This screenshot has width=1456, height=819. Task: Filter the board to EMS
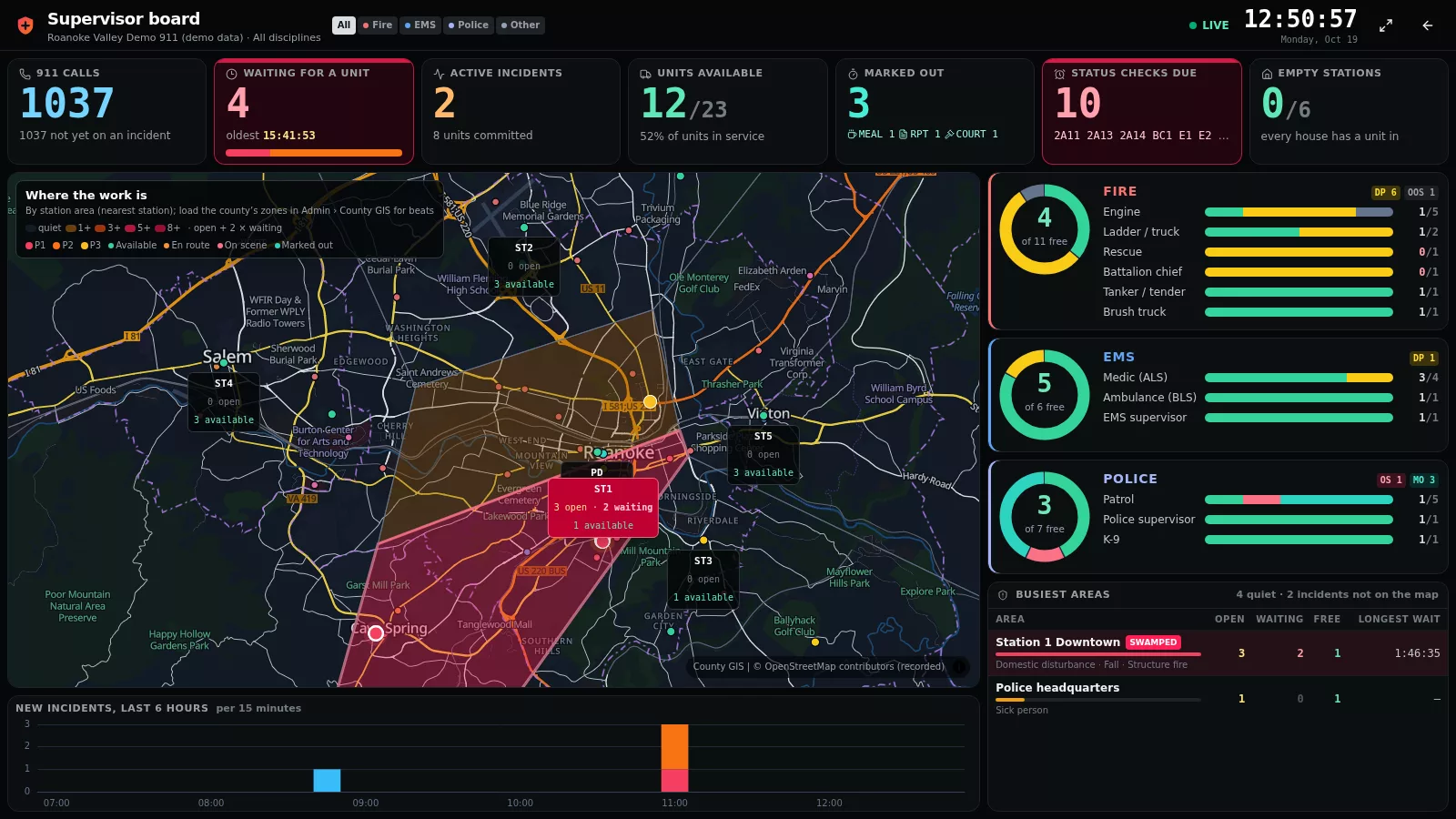coord(420,25)
